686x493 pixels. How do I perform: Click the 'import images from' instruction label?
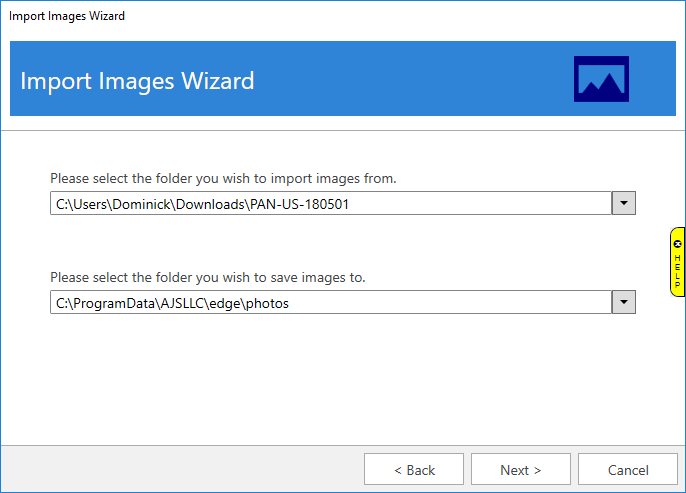(223, 179)
